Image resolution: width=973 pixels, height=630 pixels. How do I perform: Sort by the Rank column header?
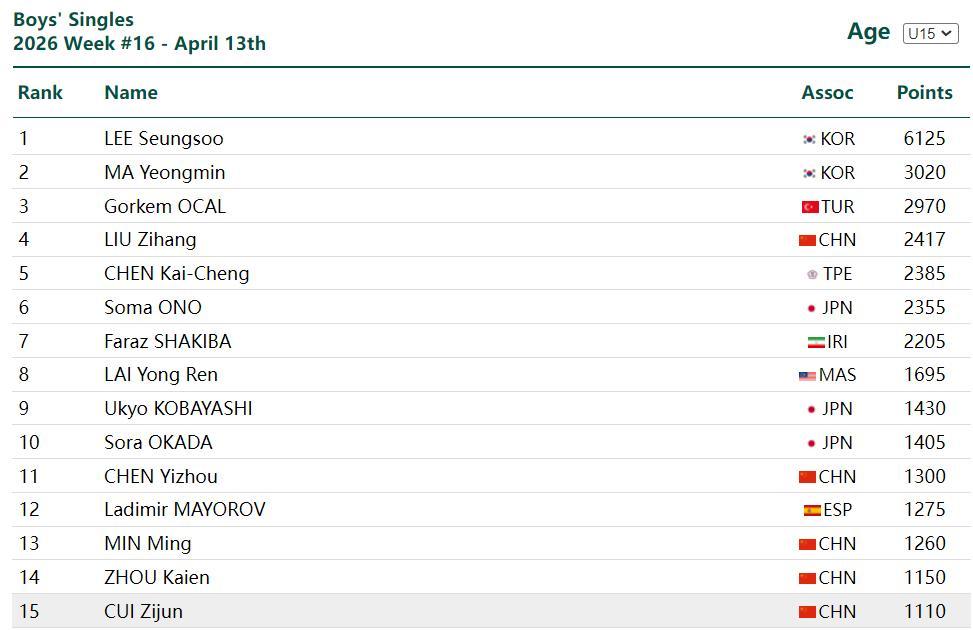[40, 93]
